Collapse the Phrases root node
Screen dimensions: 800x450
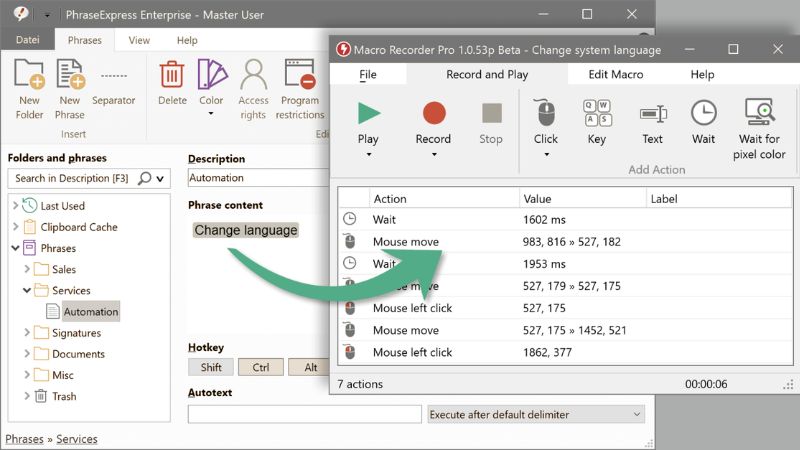point(15,248)
